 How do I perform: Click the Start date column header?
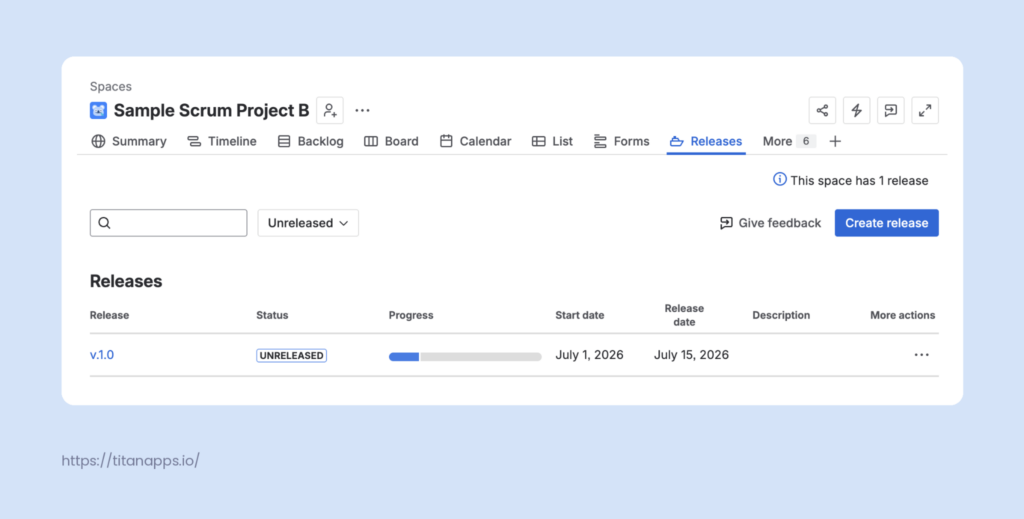pos(579,315)
